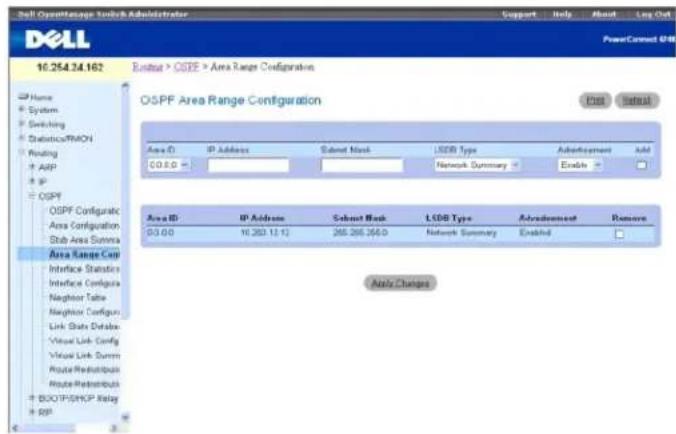Open Interface Statistics in tree

click(84, 269)
